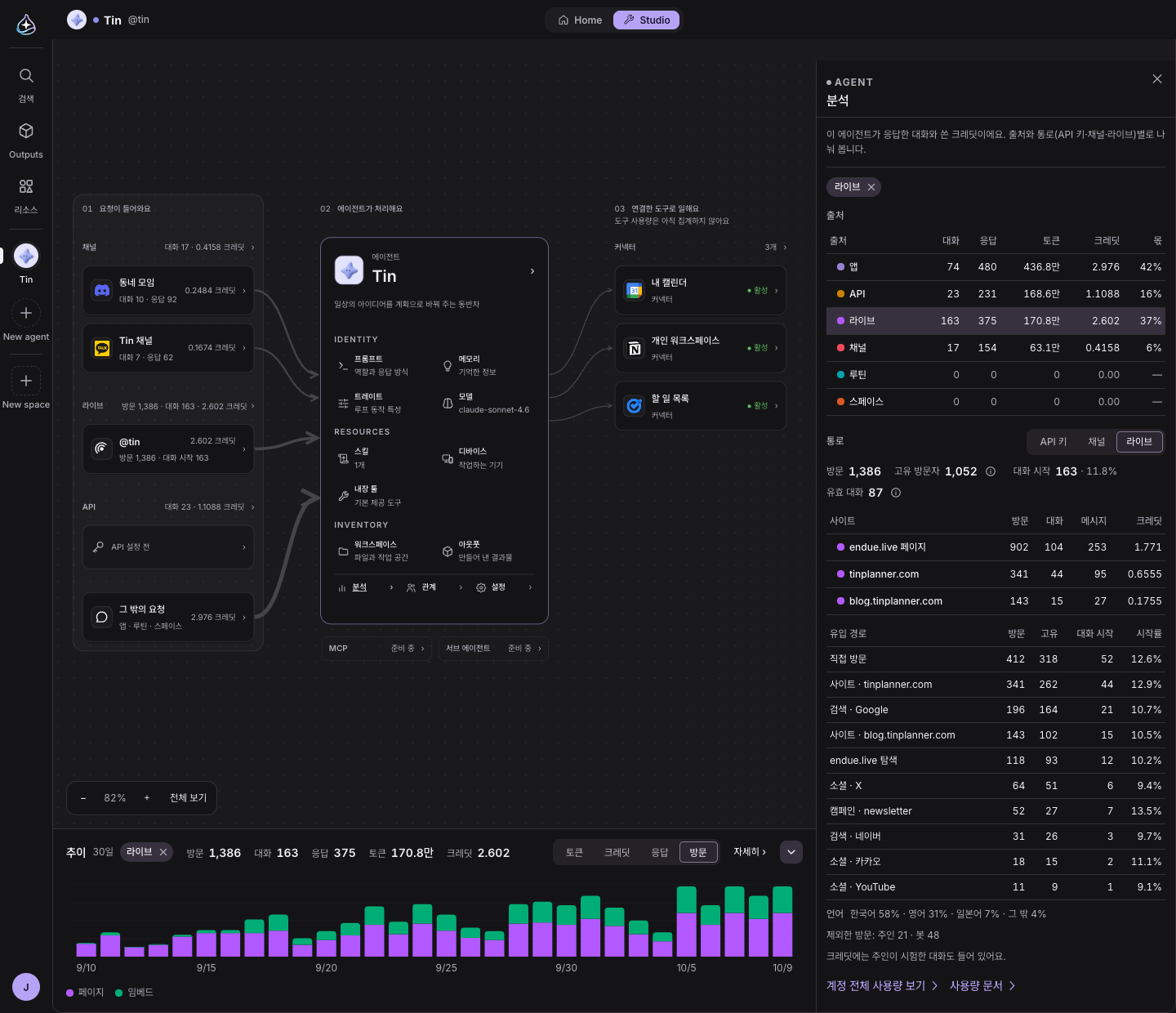Select the Tin agent avatar in sidebar
Screen dimensions: 1176x1013
26,256
